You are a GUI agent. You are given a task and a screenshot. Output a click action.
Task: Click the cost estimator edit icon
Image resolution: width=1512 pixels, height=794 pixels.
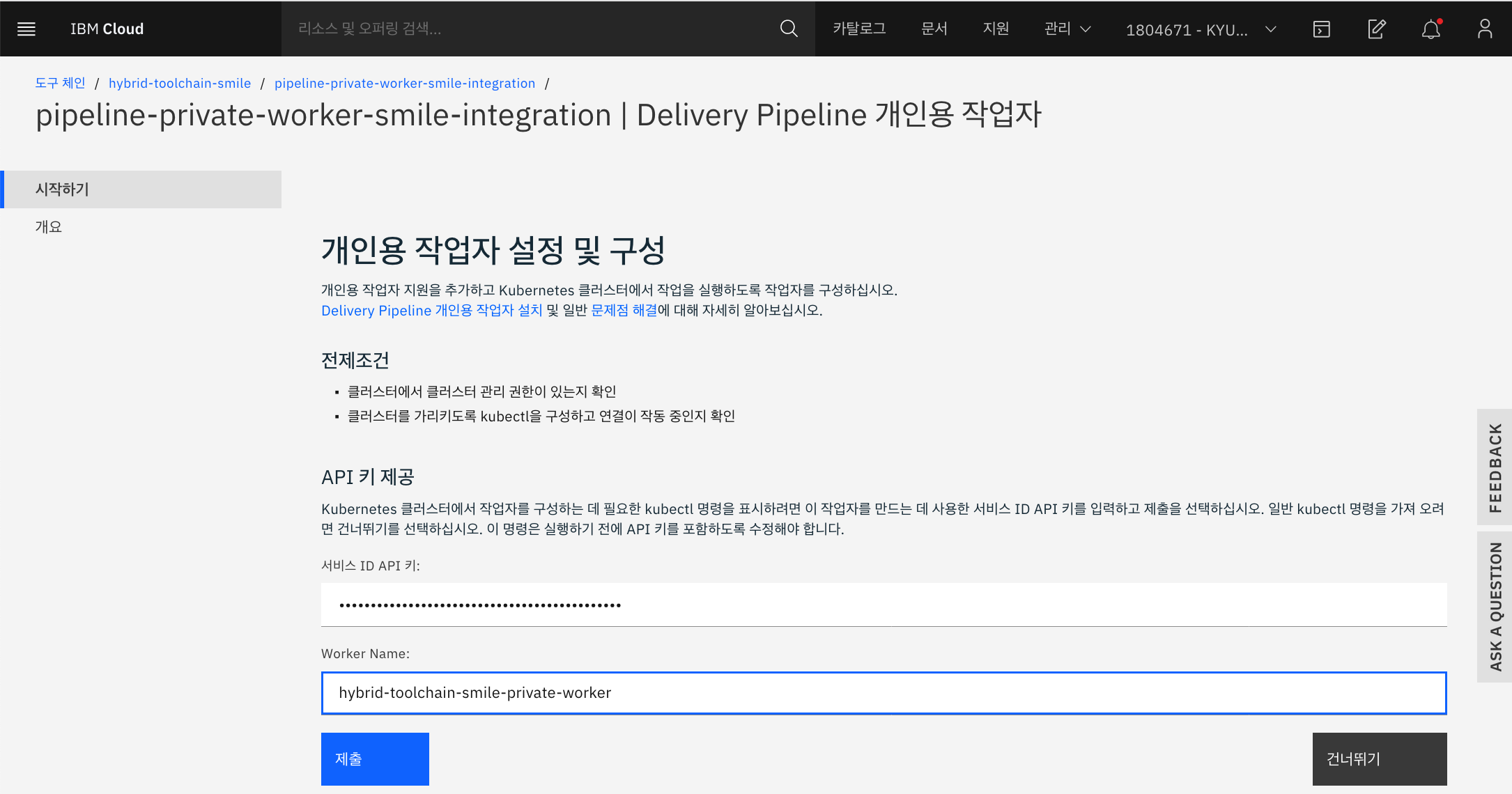[1376, 29]
